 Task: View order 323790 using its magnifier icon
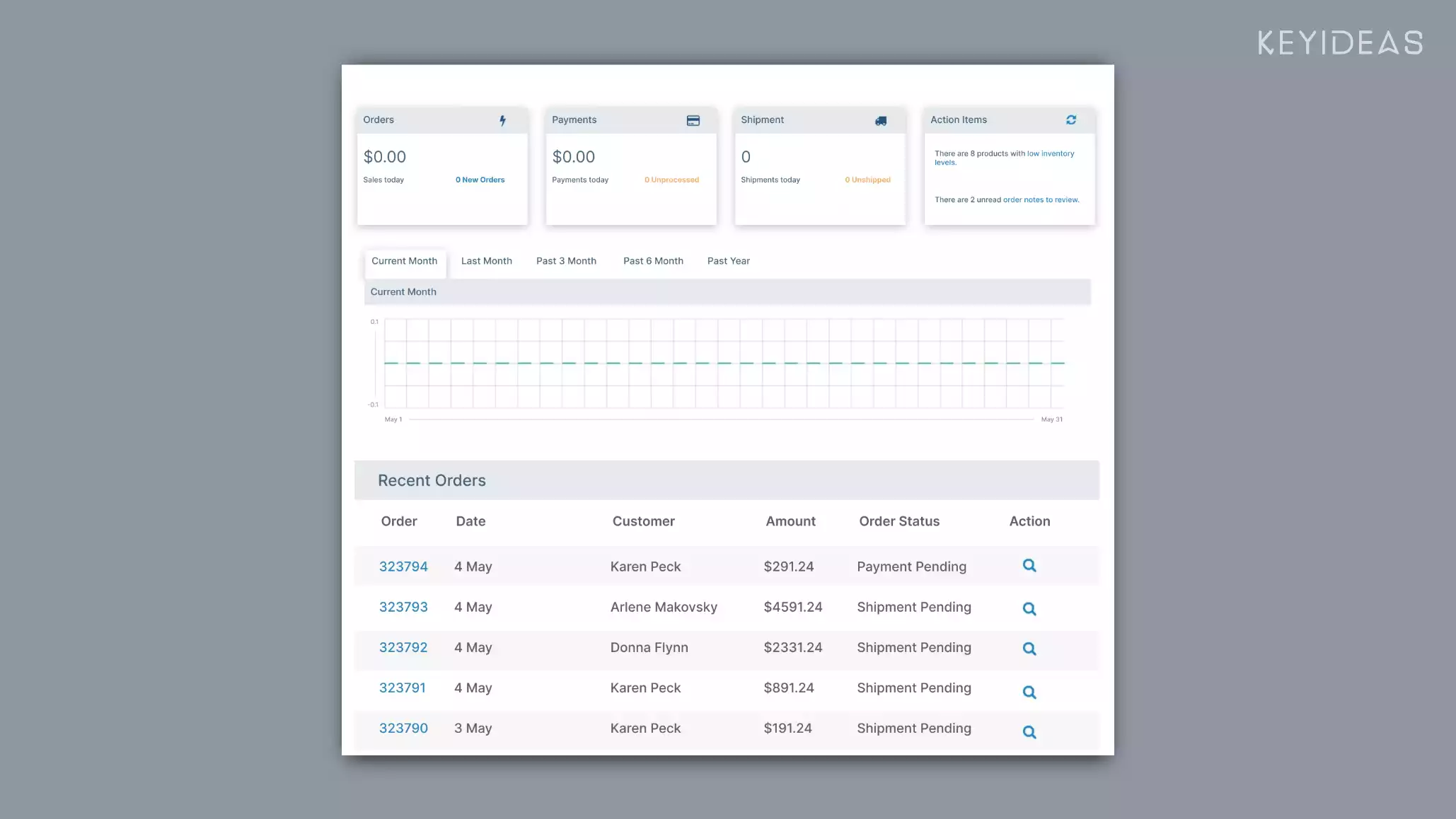click(x=1029, y=732)
